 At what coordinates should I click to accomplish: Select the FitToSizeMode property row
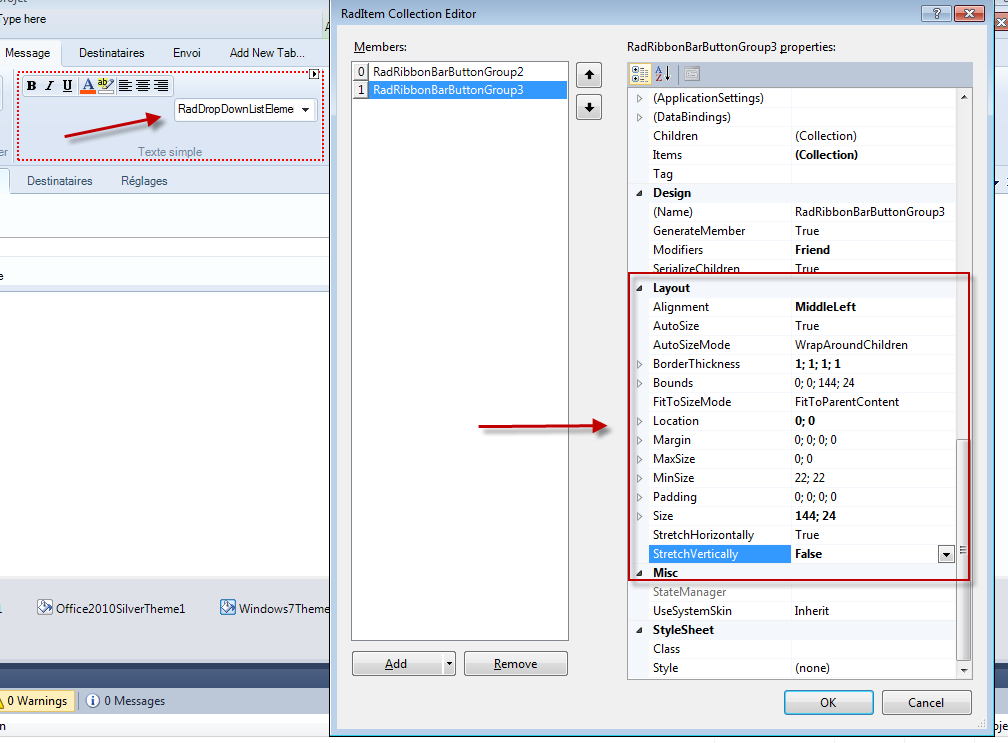click(x=802, y=402)
